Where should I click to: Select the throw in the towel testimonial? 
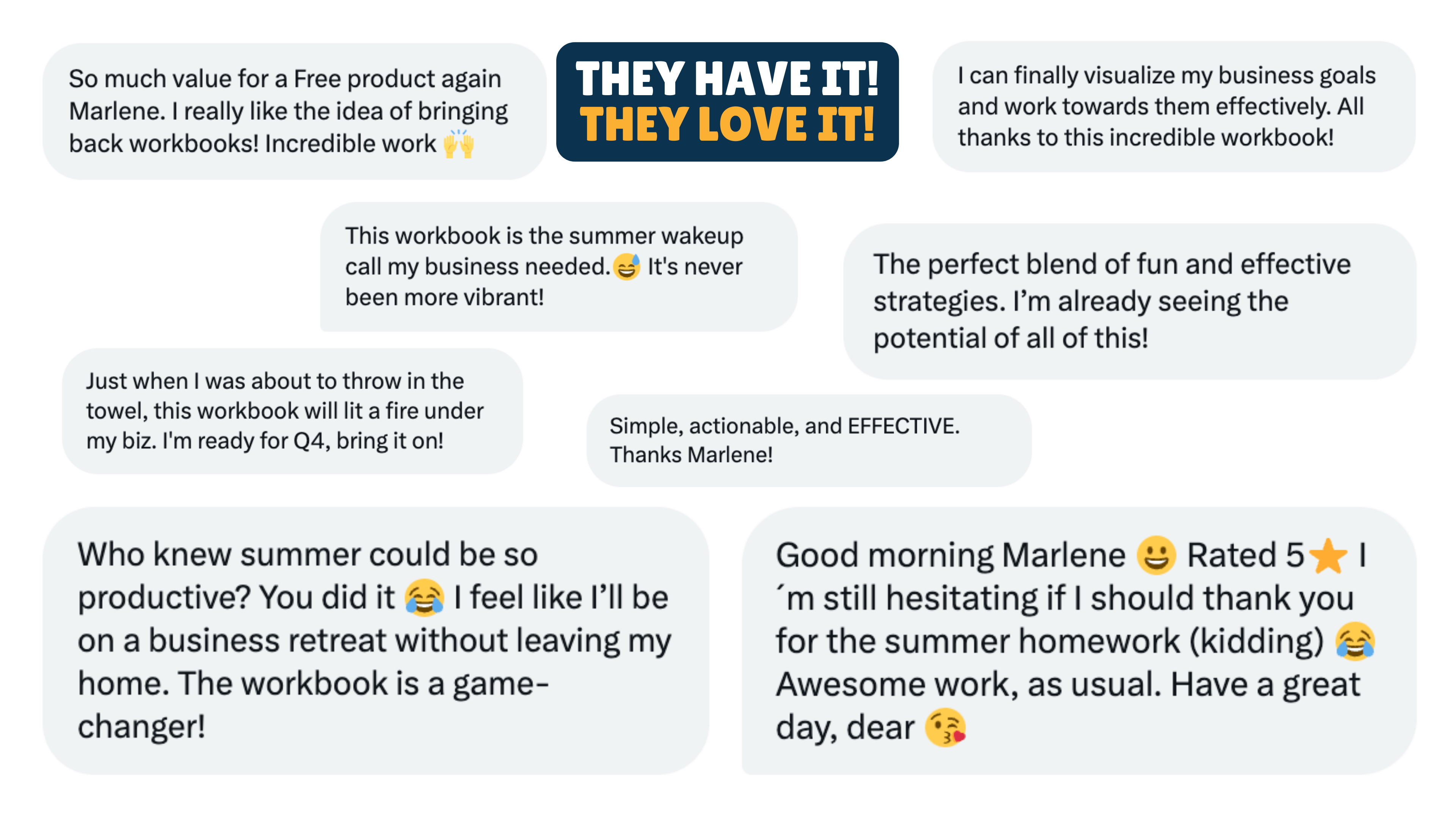click(292, 411)
